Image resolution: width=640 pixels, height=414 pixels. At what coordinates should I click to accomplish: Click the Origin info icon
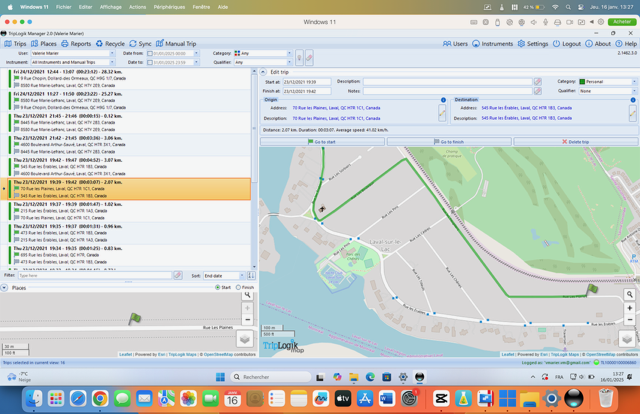pyautogui.click(x=443, y=100)
